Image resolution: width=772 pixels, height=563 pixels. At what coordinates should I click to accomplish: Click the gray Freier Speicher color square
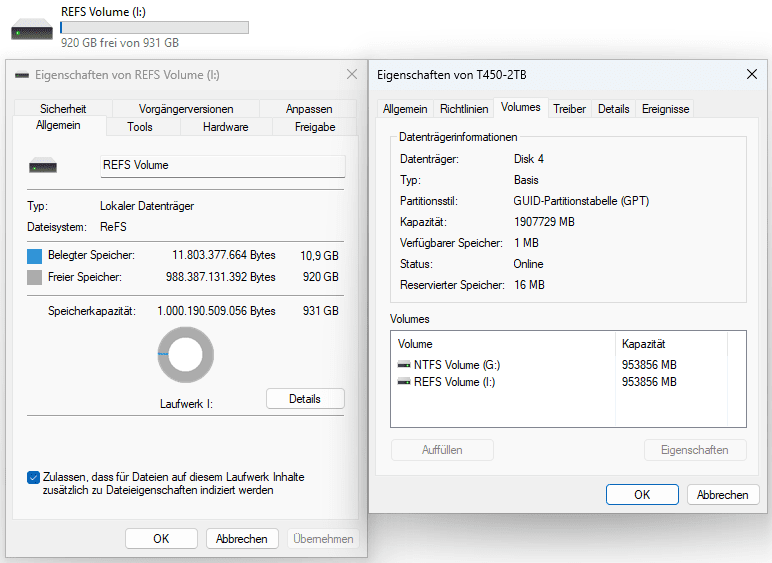click(x=35, y=277)
